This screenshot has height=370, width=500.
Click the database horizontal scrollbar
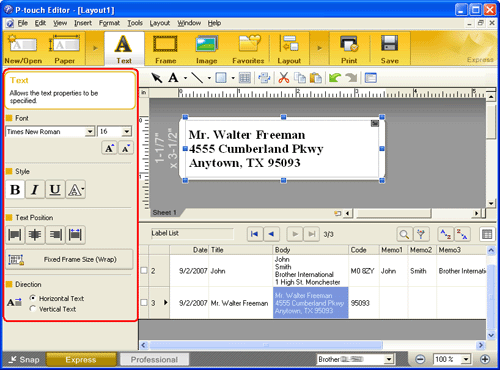pyautogui.click(x=266, y=345)
